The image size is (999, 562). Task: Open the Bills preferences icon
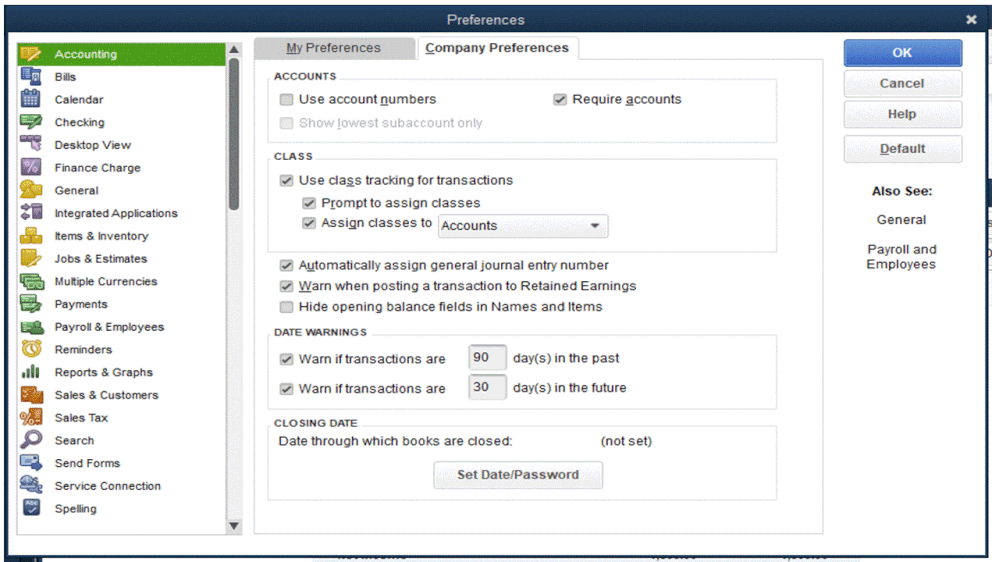tap(31, 76)
